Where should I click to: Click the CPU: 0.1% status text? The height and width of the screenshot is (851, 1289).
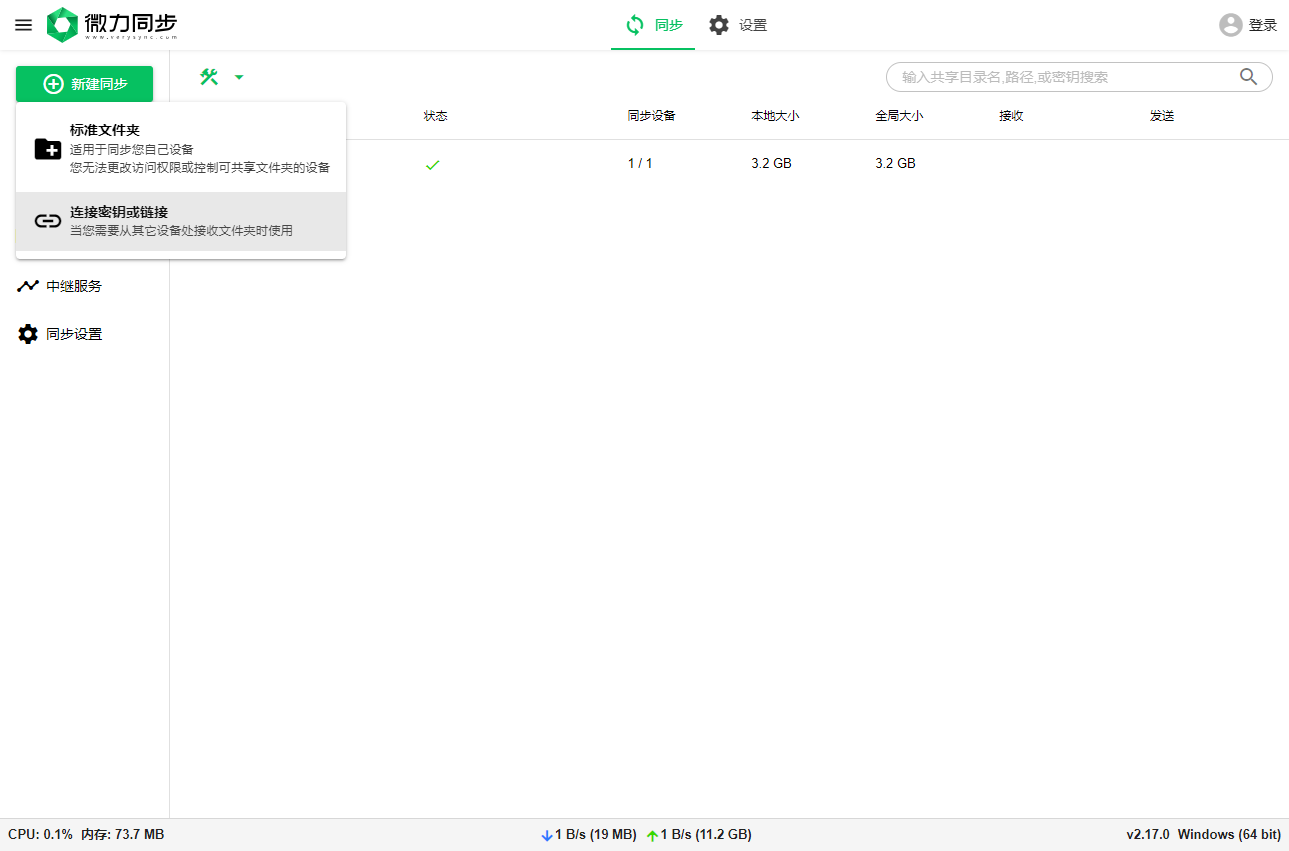click(x=40, y=834)
